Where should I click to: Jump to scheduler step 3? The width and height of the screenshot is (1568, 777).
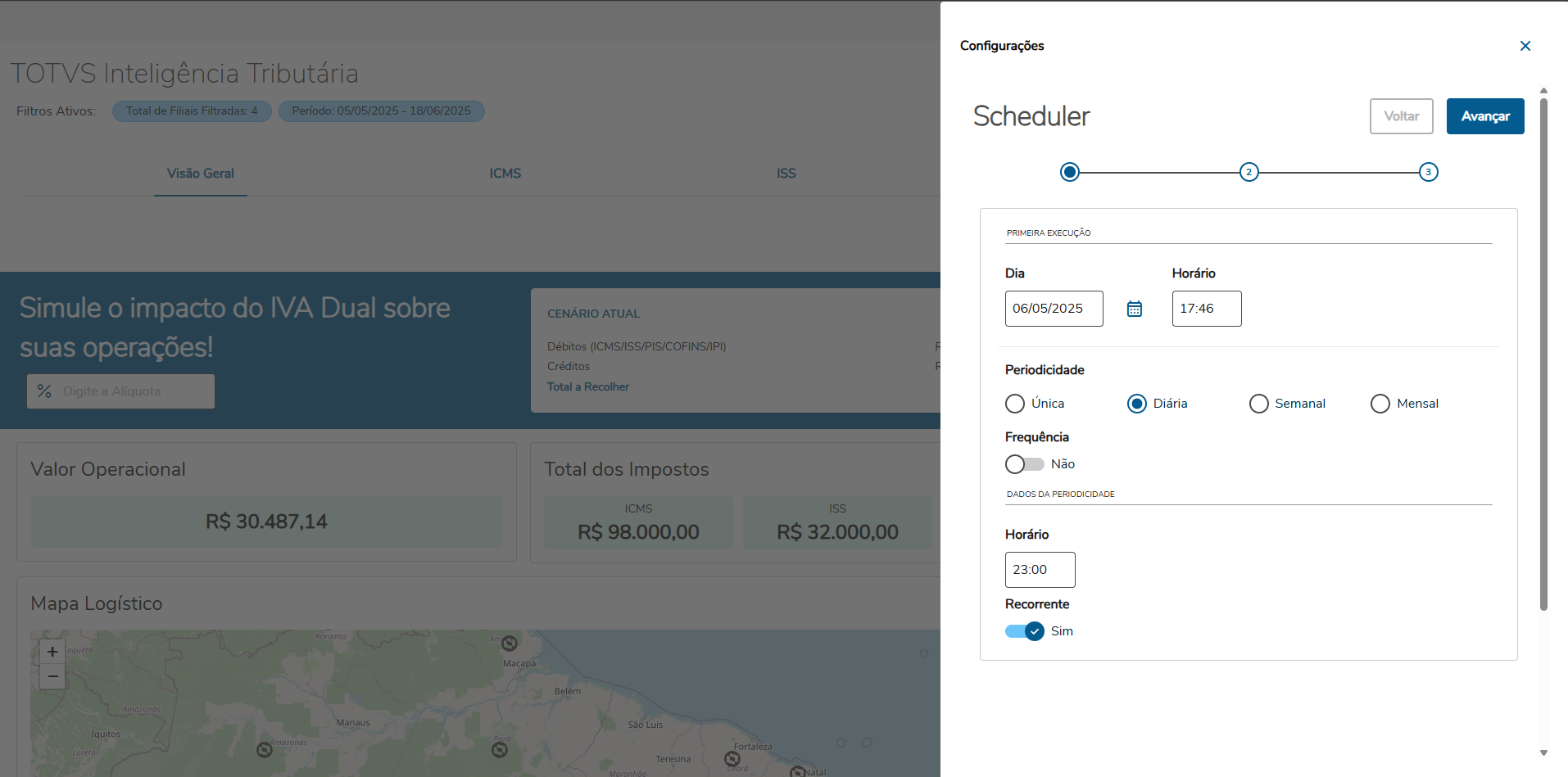coord(1428,172)
